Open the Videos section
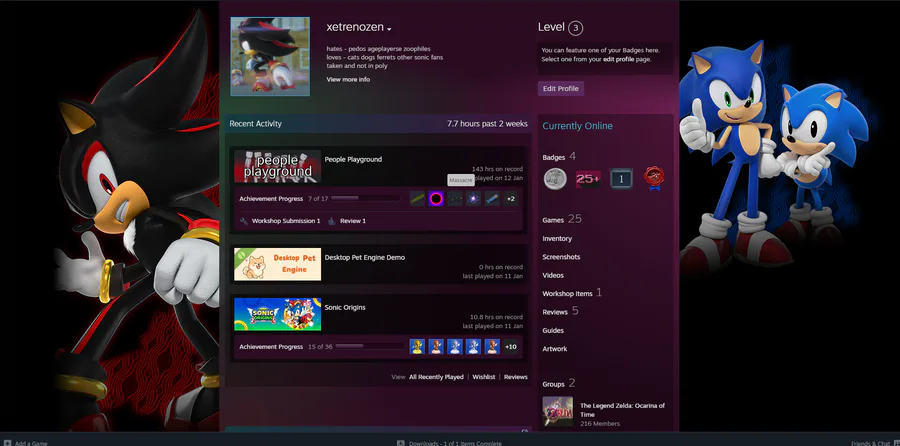The image size is (900, 446). pos(553,276)
